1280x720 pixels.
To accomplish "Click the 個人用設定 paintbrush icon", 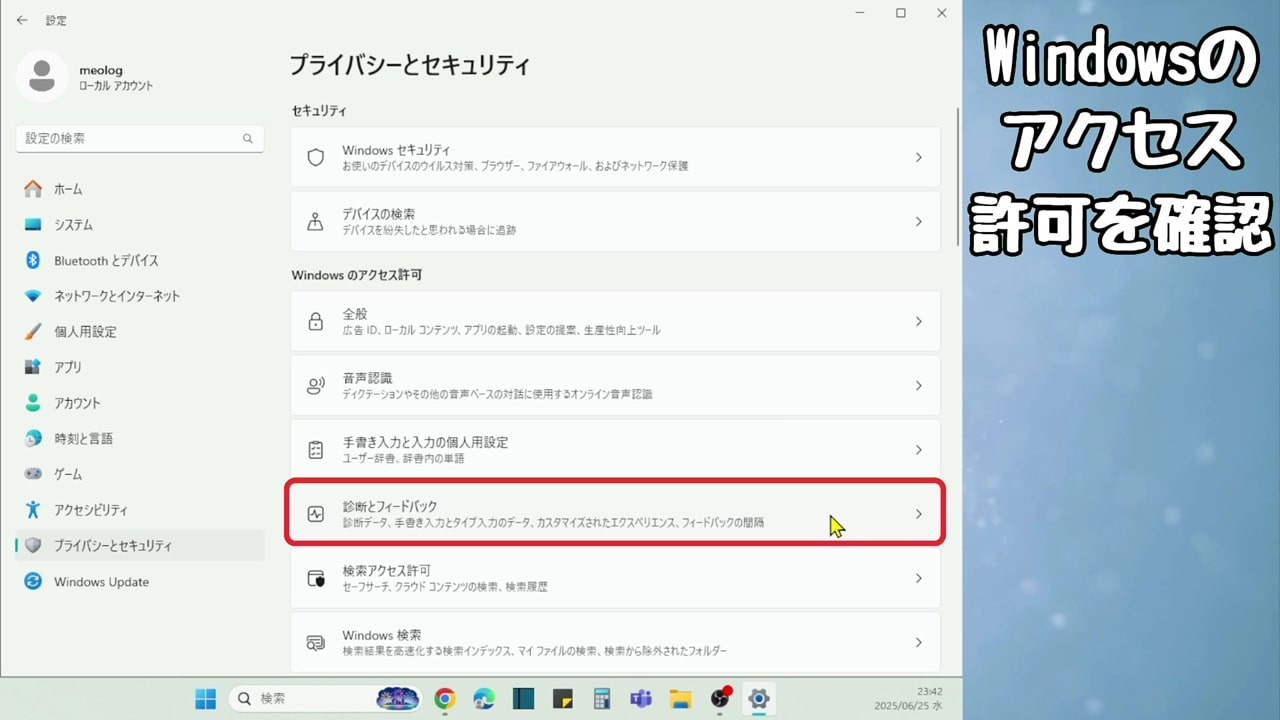I will pyautogui.click(x=33, y=331).
